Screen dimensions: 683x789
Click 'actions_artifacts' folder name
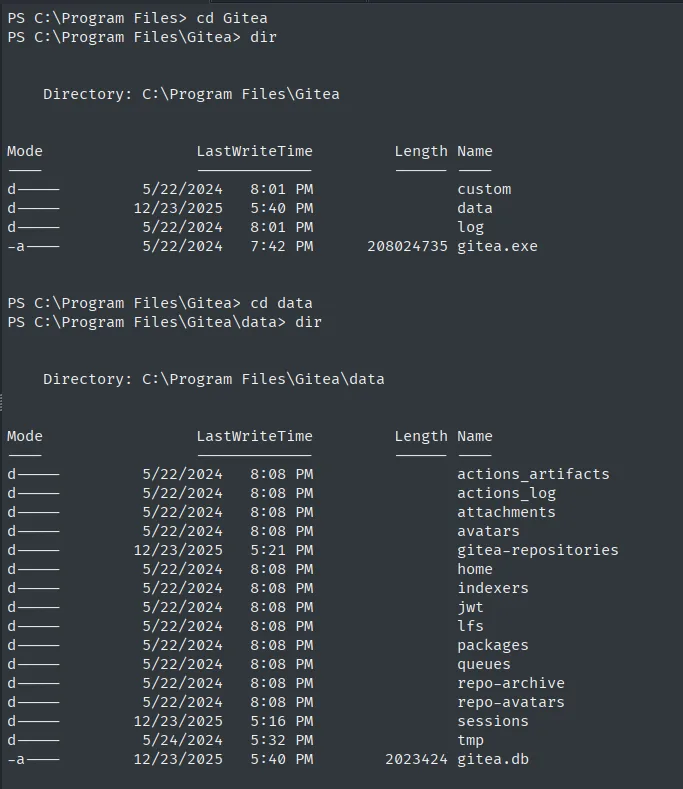[x=533, y=475]
